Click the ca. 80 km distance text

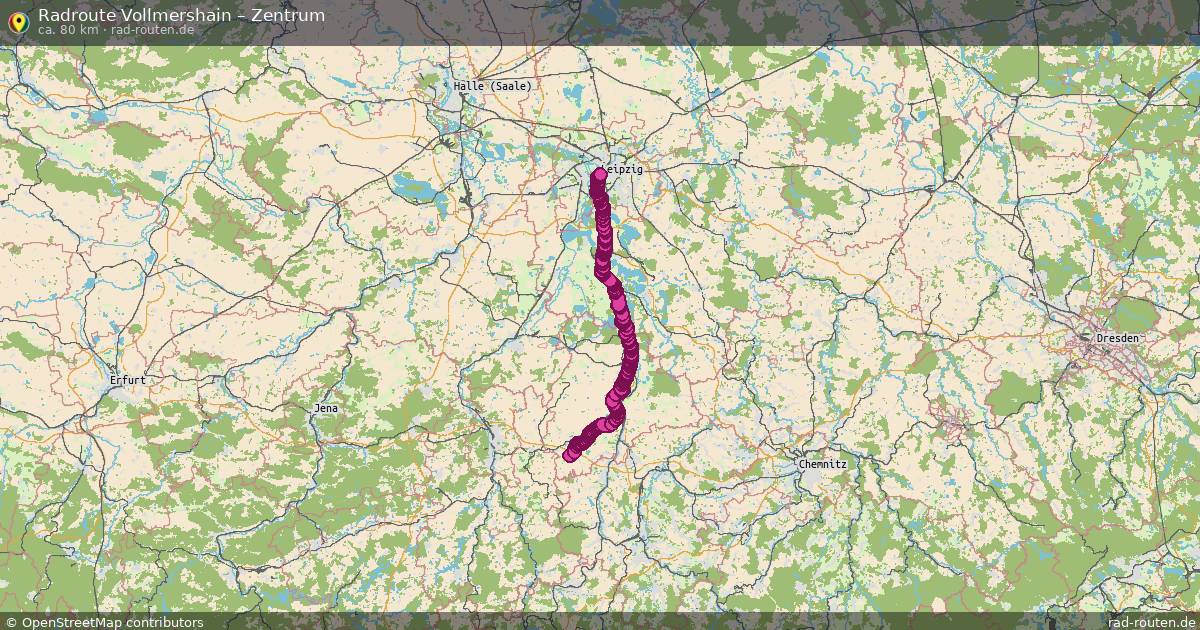pyautogui.click(x=68, y=30)
